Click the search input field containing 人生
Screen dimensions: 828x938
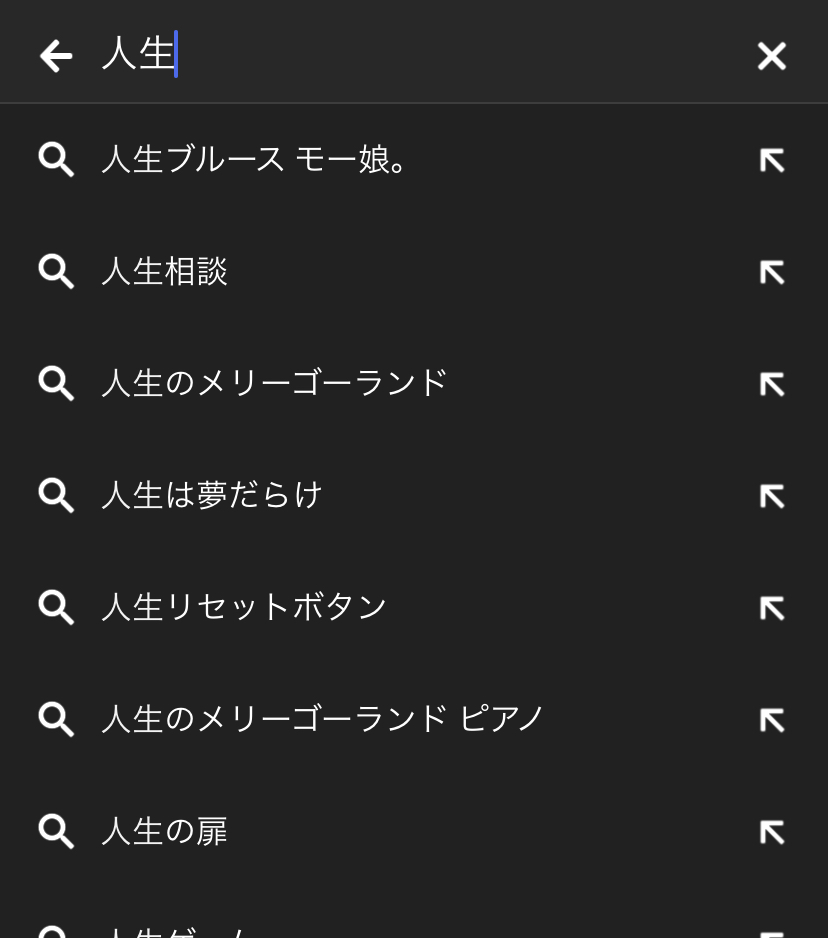tap(400, 54)
